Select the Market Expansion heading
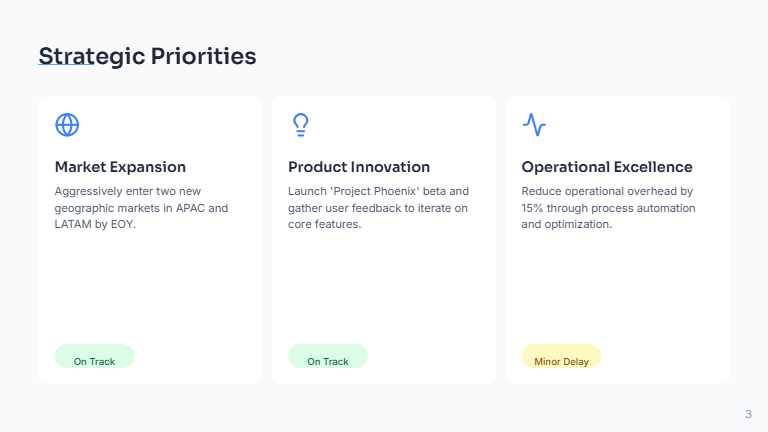The height and width of the screenshot is (432, 768). [x=120, y=167]
